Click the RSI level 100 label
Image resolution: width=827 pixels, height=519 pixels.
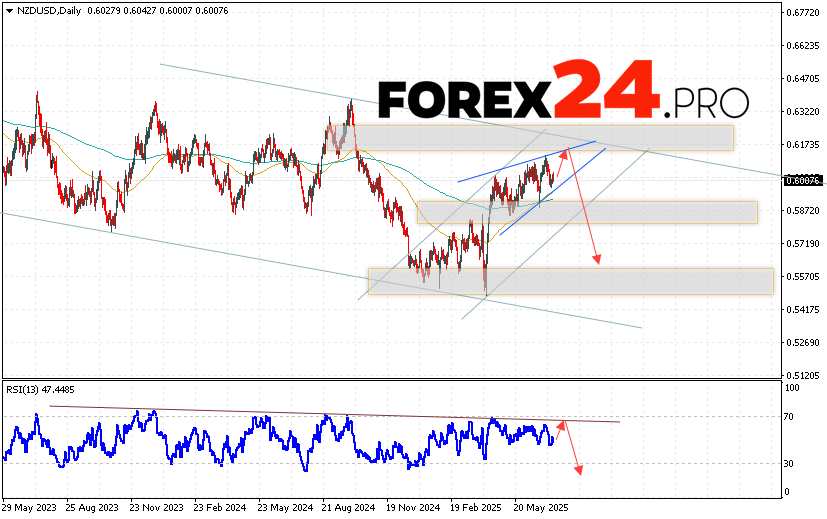[792, 387]
